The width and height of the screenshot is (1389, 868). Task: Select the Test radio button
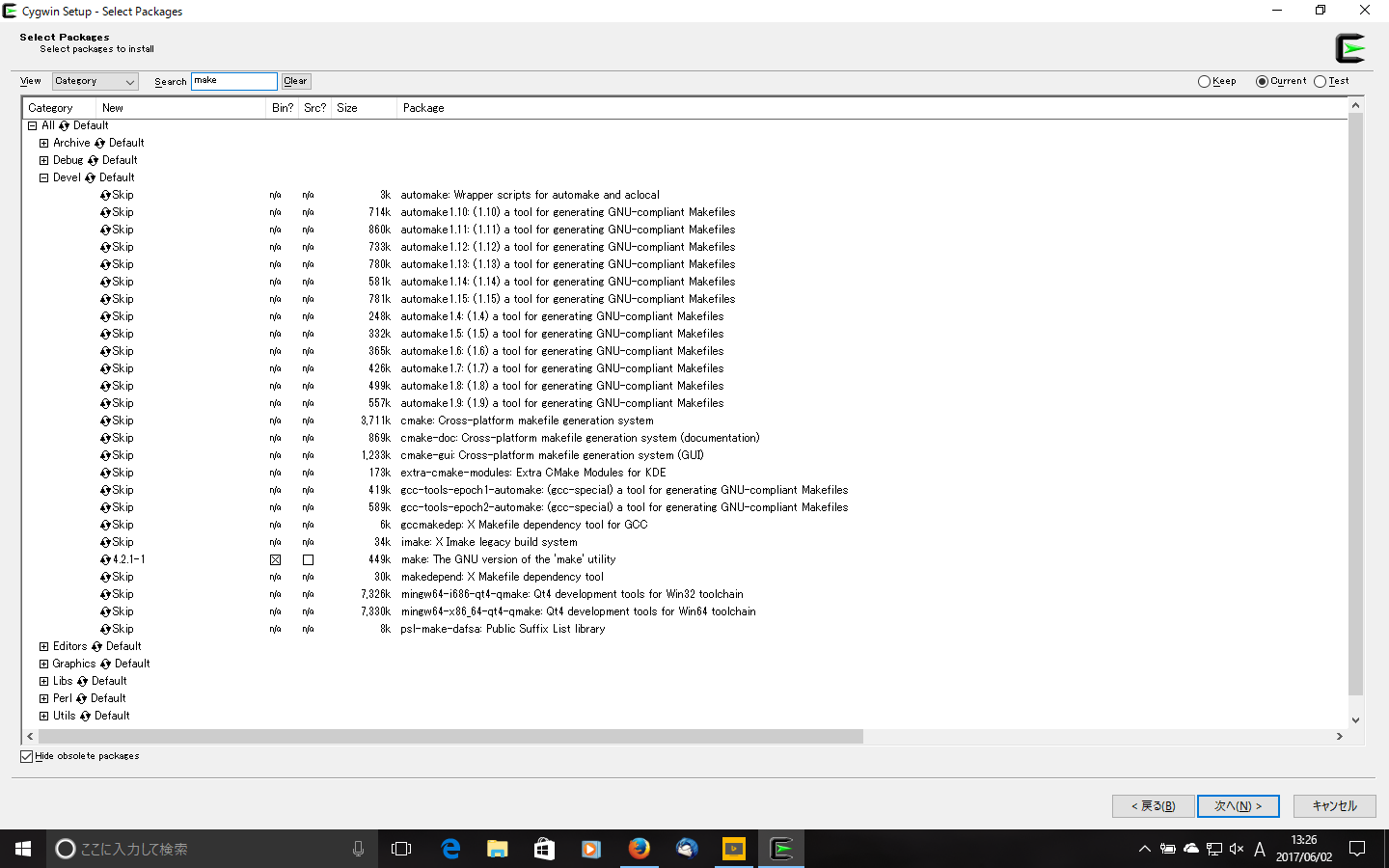[x=1320, y=82]
